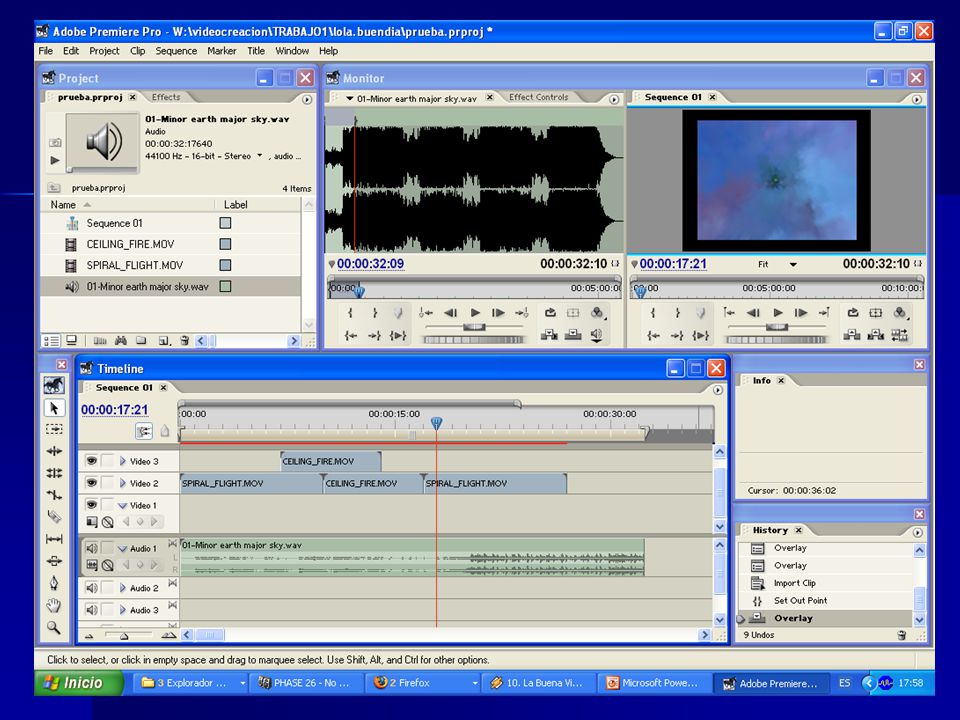The width and height of the screenshot is (960, 720).
Task: Play the Sequence 01 program monitor
Action: pyautogui.click(x=778, y=313)
